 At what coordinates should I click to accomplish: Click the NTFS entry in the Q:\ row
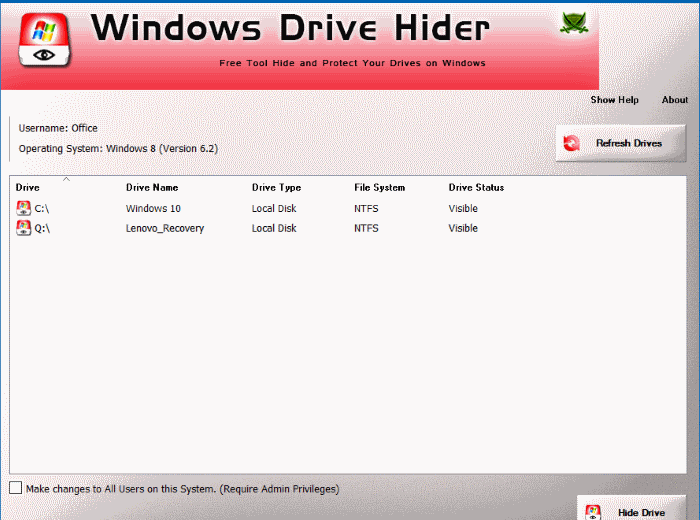(x=366, y=228)
